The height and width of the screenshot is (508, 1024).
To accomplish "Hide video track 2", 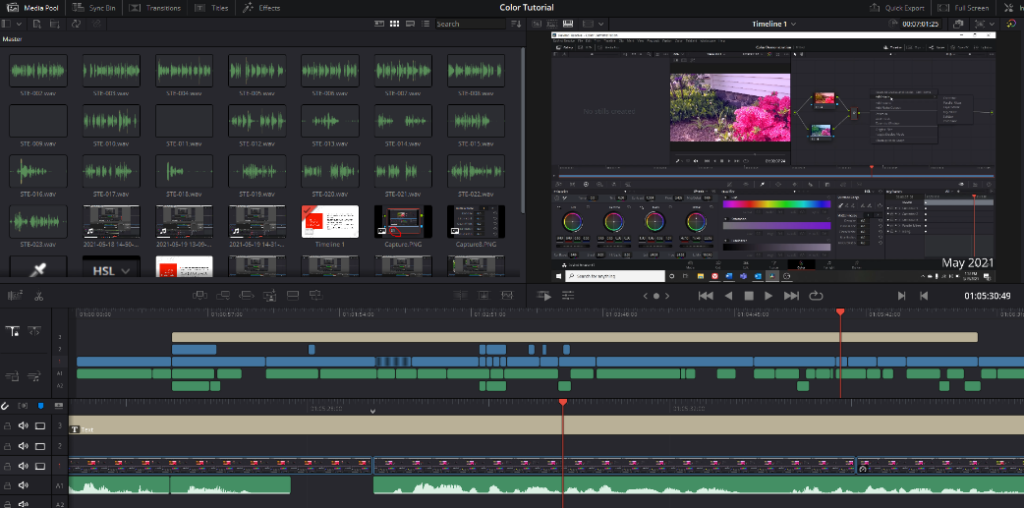I will pyautogui.click(x=40, y=446).
